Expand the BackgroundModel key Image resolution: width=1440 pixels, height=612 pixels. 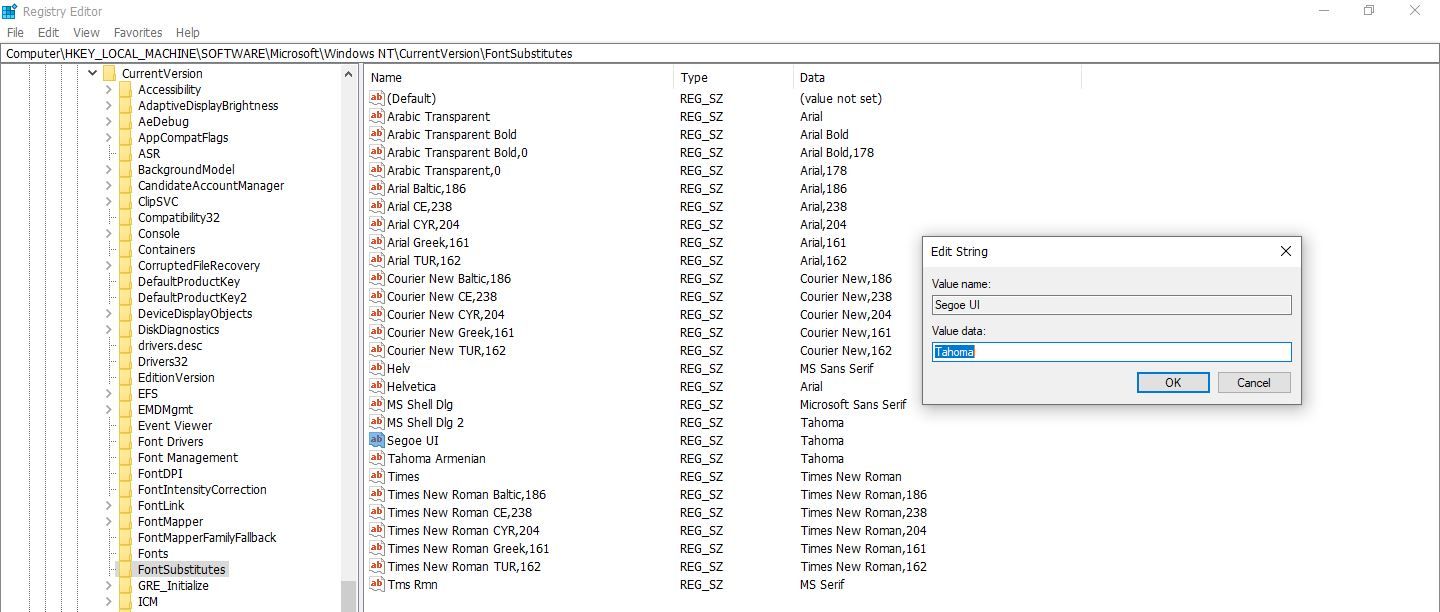tap(109, 169)
